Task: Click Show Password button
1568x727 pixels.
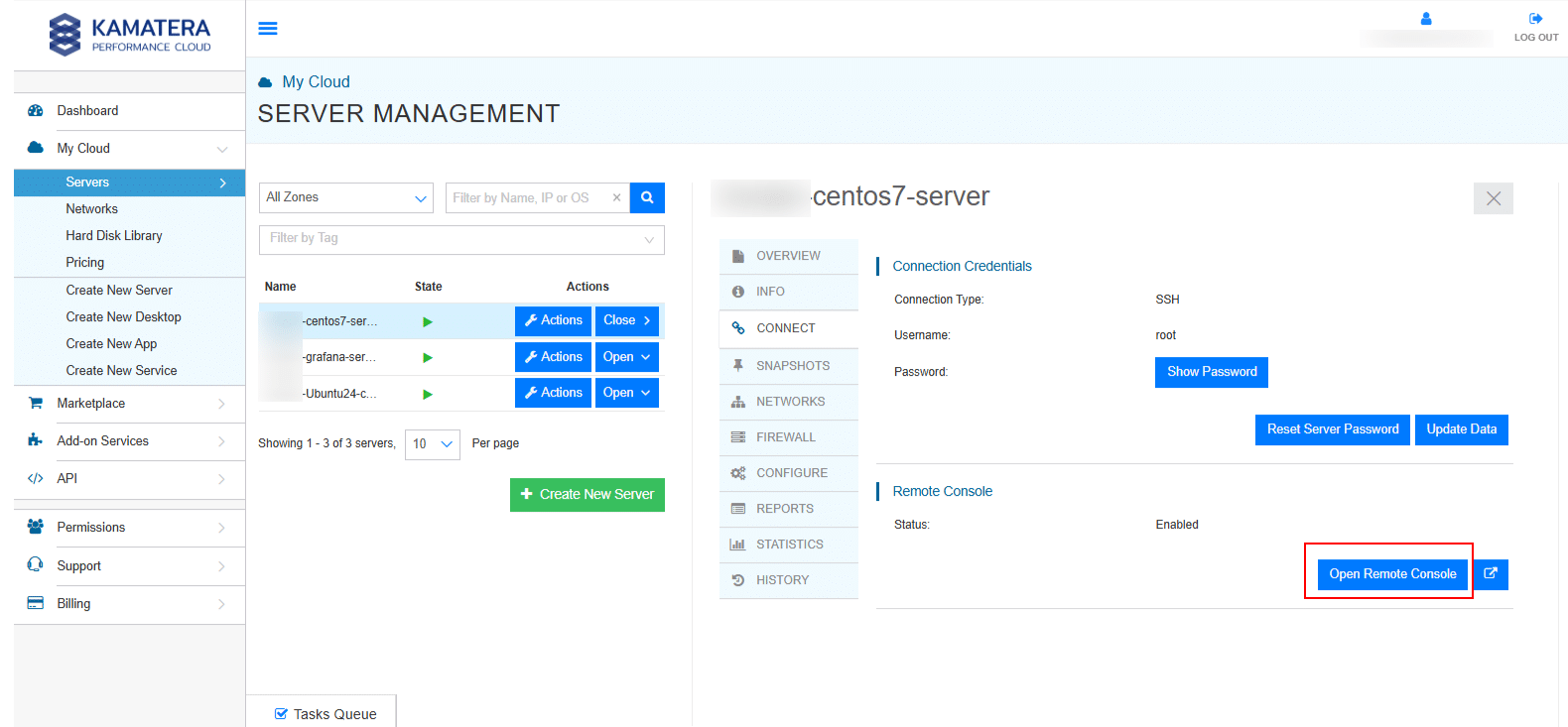Action: [x=1212, y=372]
